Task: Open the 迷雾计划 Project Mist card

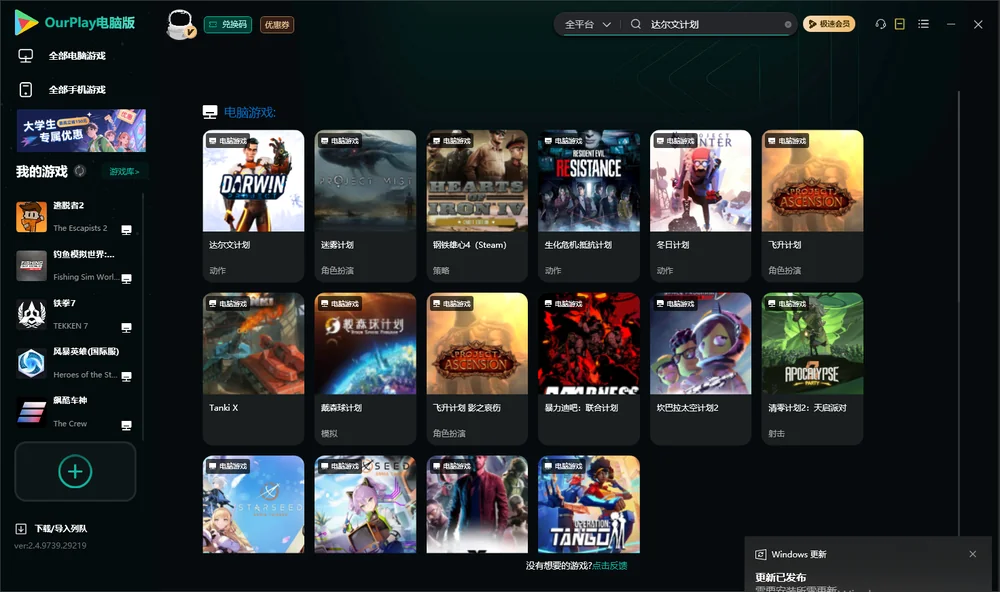Action: 365,205
